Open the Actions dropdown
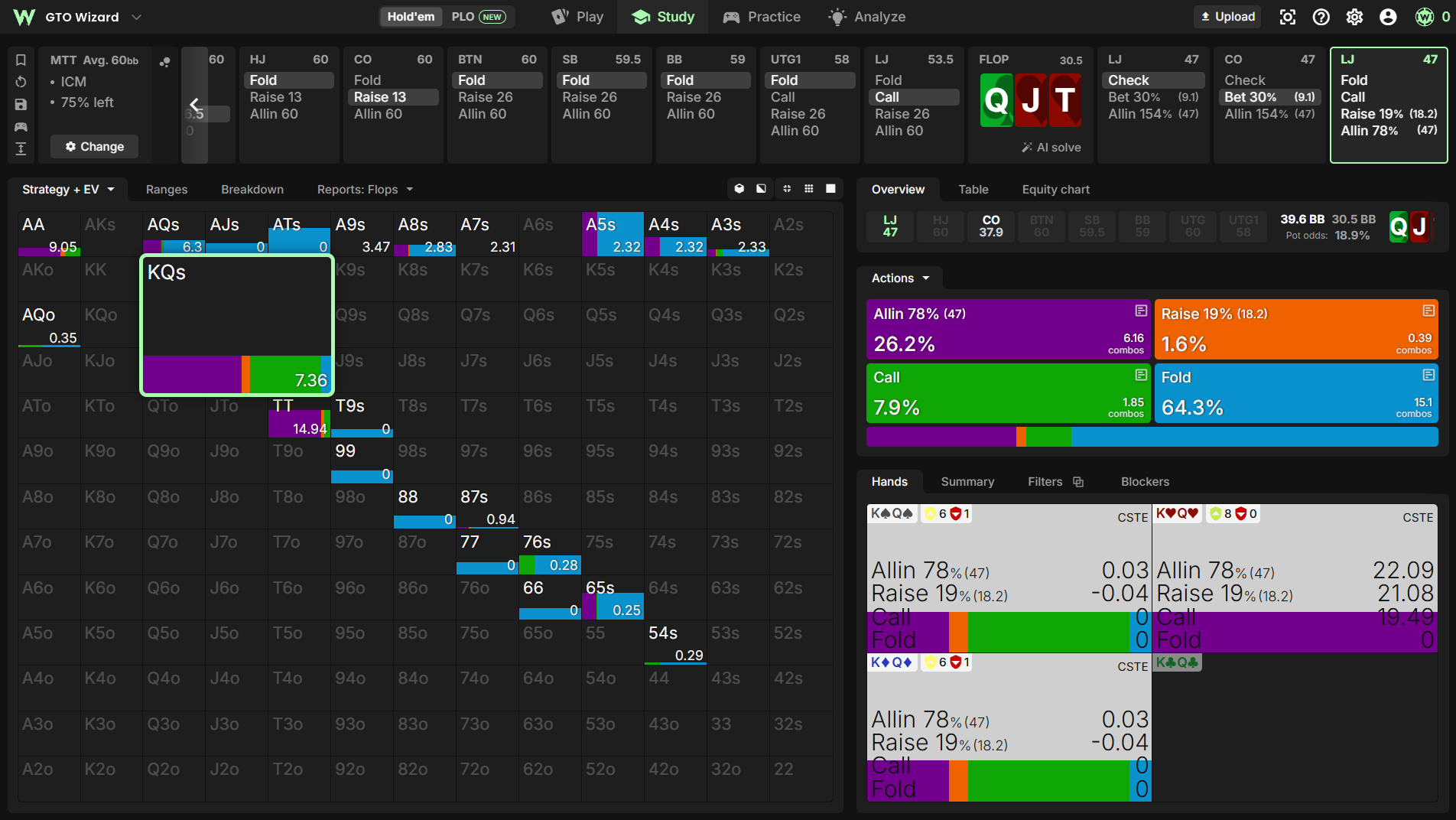 [900, 278]
